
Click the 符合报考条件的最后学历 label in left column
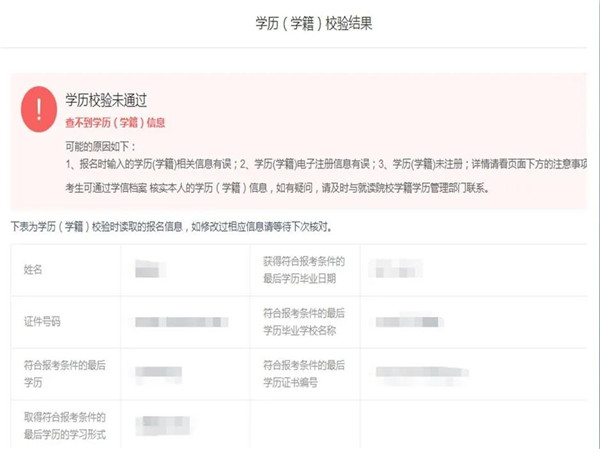pyautogui.click(x=61, y=372)
